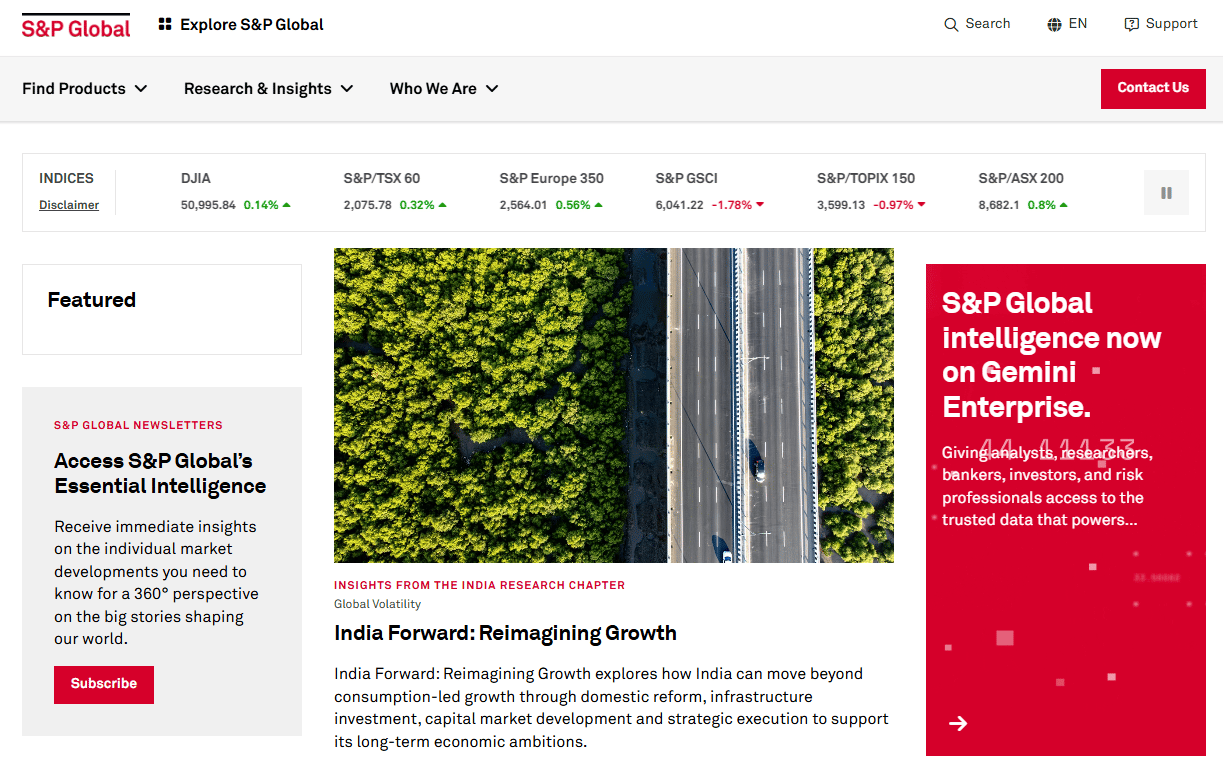Click the DJIA green up arrow
This screenshot has width=1223, height=766.
tap(286, 205)
